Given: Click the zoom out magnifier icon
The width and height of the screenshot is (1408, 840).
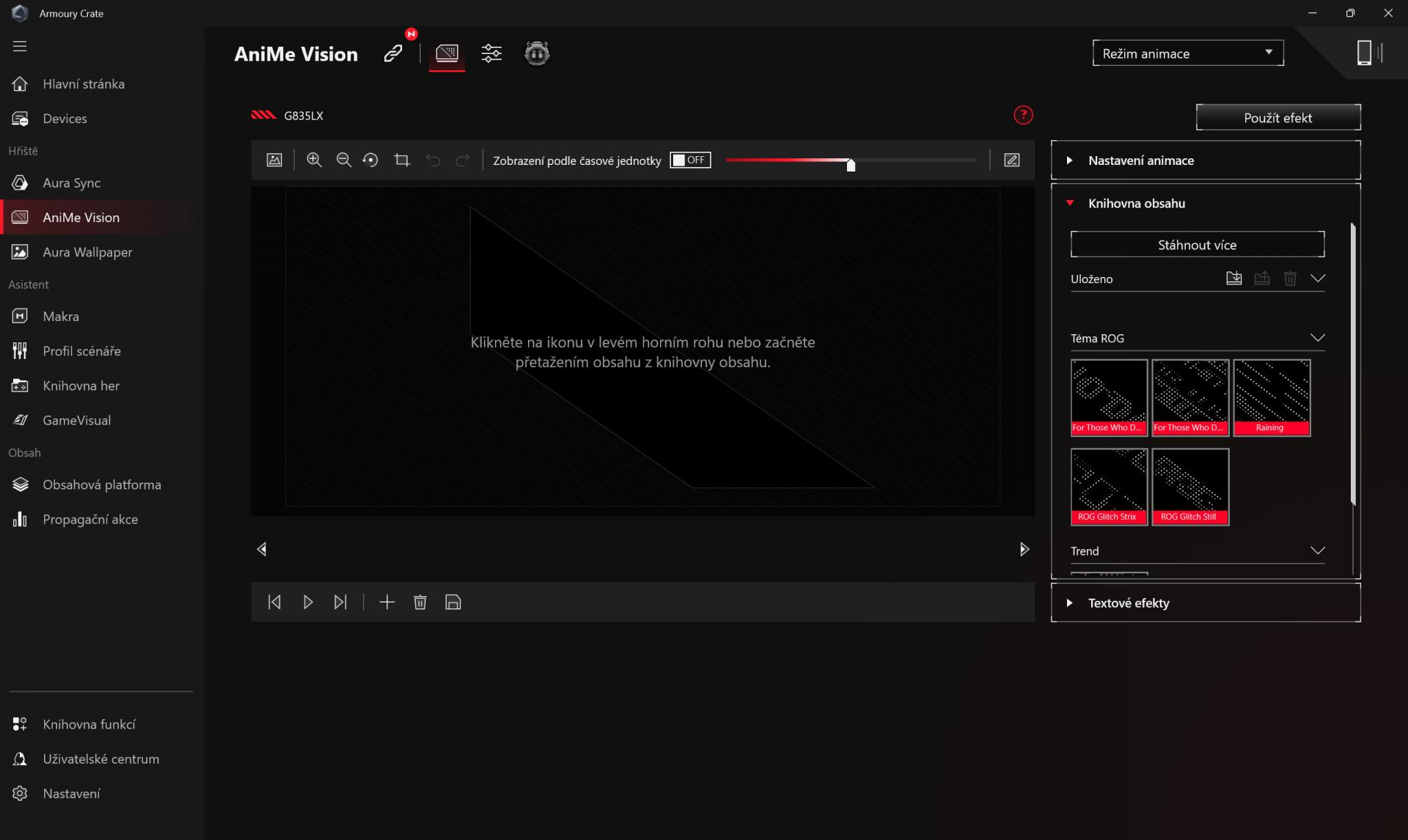Looking at the screenshot, I should point(343,160).
